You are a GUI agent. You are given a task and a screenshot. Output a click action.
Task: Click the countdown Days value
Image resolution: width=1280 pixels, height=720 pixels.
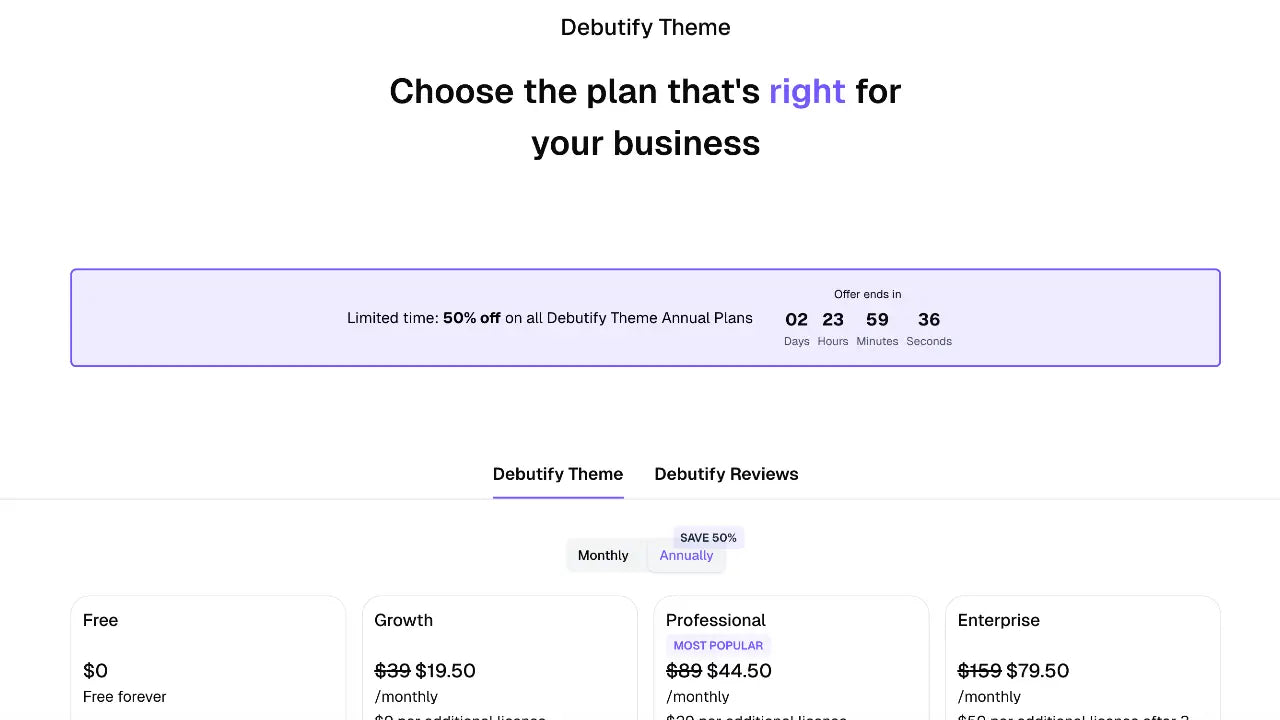[796, 319]
